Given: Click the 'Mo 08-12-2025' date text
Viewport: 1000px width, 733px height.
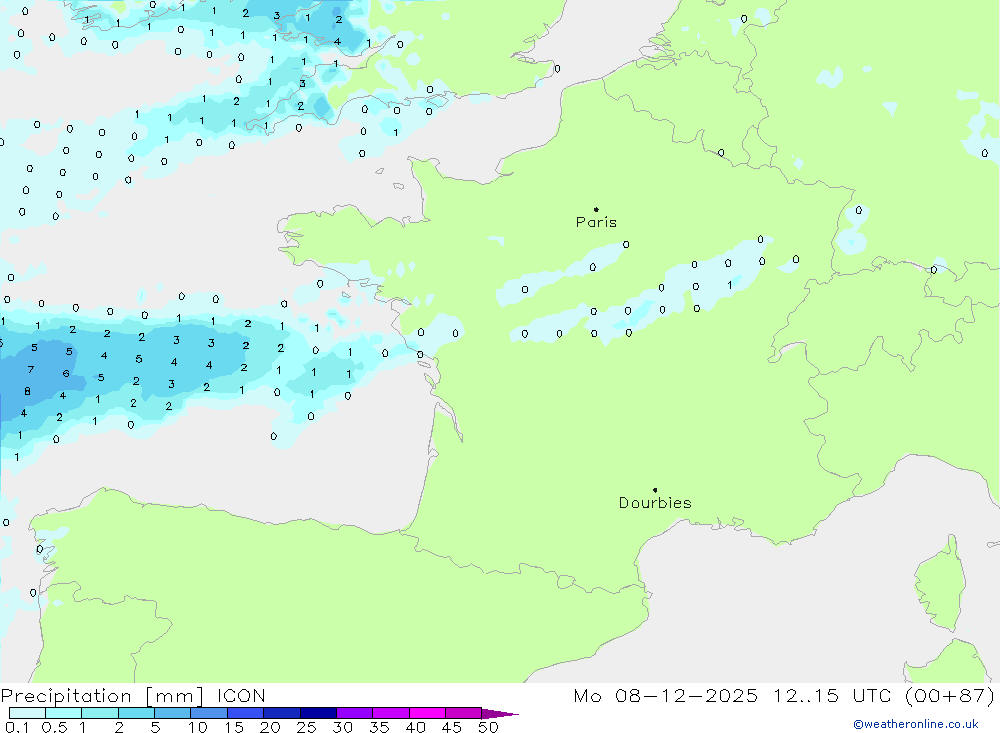Looking at the screenshot, I should click(665, 696).
